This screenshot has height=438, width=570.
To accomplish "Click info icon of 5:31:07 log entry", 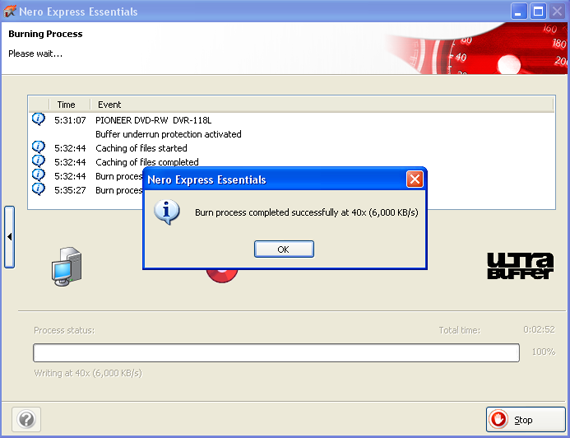I will 39,119.
